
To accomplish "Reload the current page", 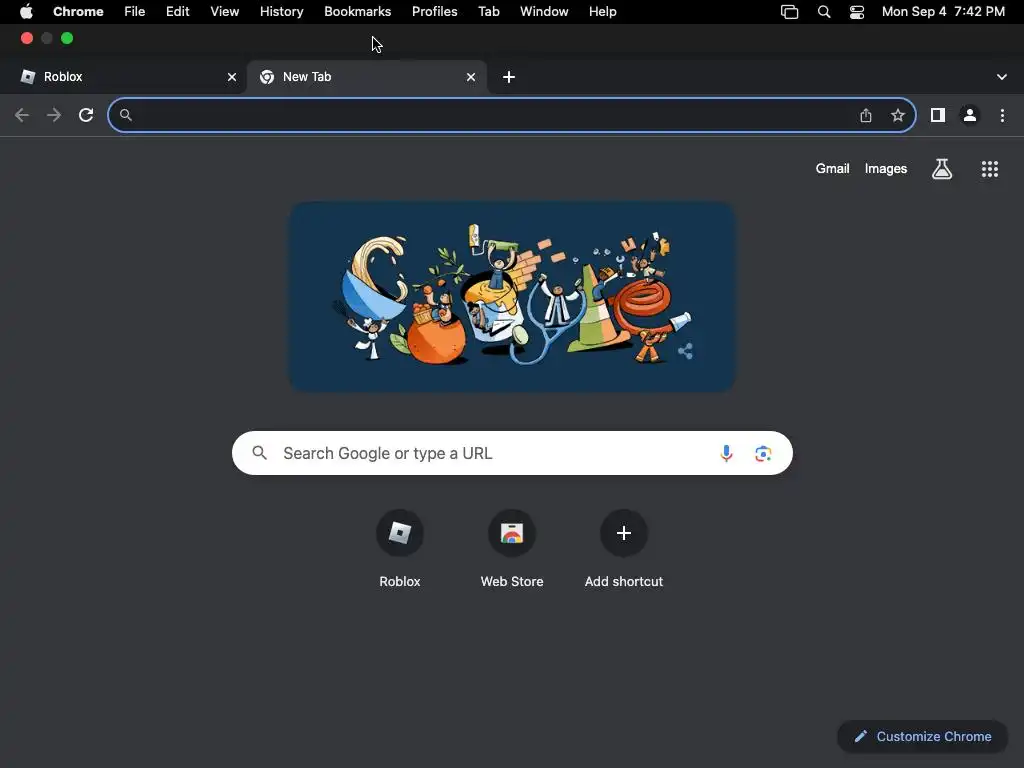I will pos(86,116).
